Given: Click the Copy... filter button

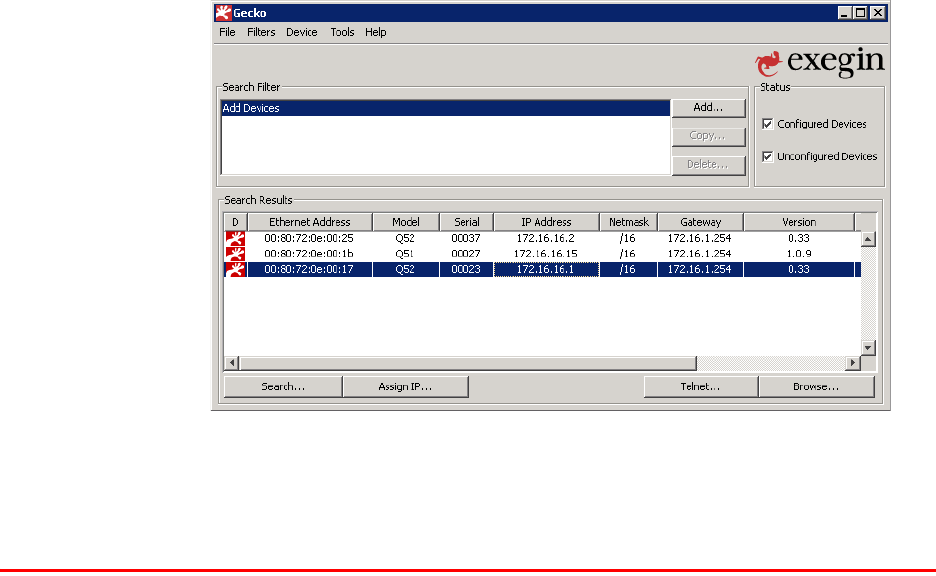Looking at the screenshot, I should point(709,136).
